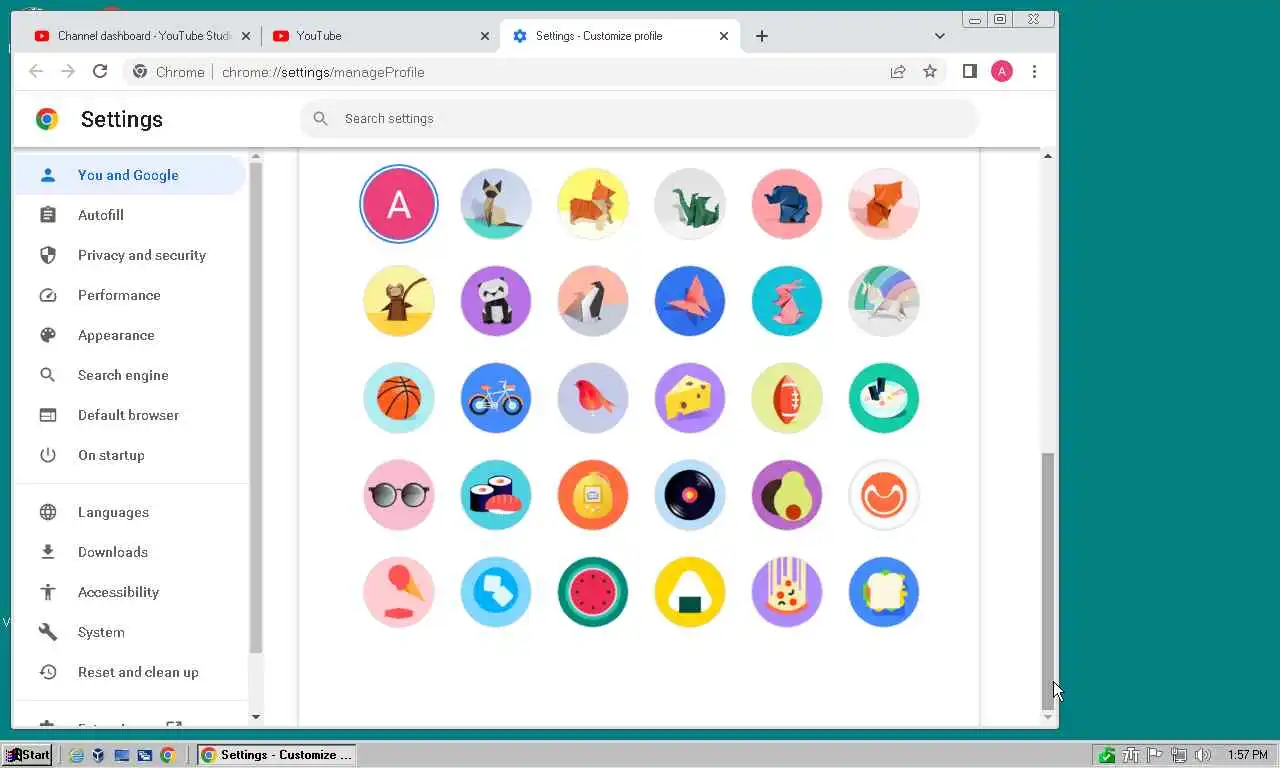
Task: Select the melting pizza avatar
Action: pyautogui.click(x=787, y=592)
